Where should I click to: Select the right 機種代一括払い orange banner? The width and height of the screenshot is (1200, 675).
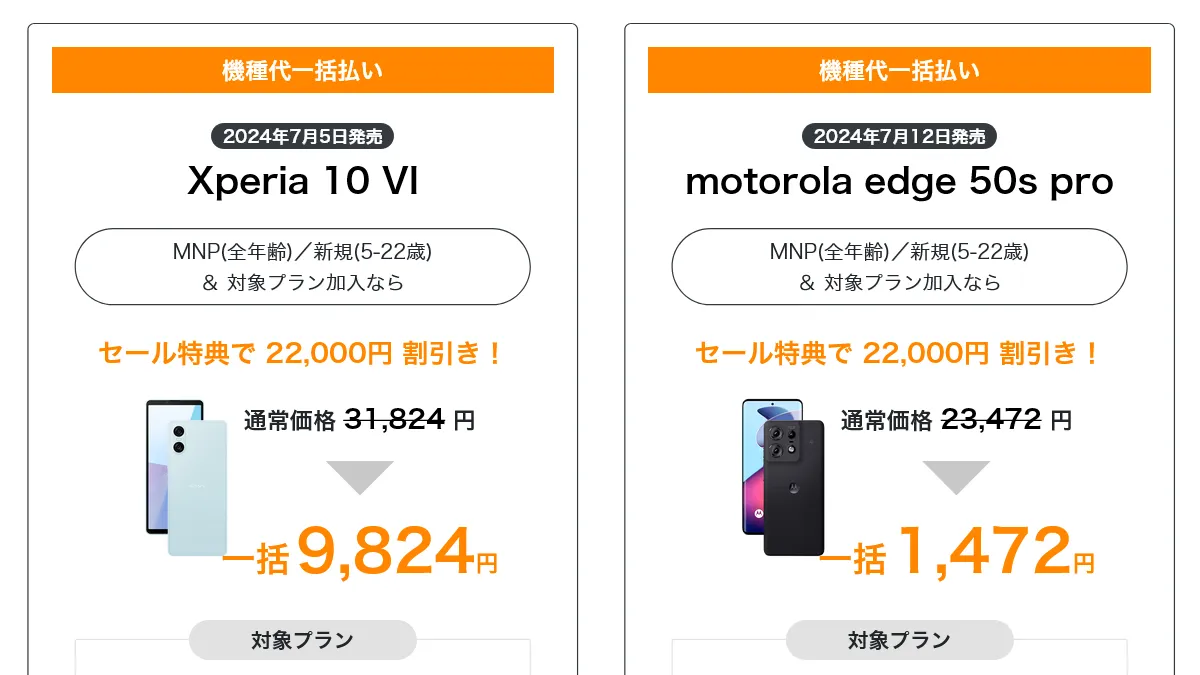[899, 70]
